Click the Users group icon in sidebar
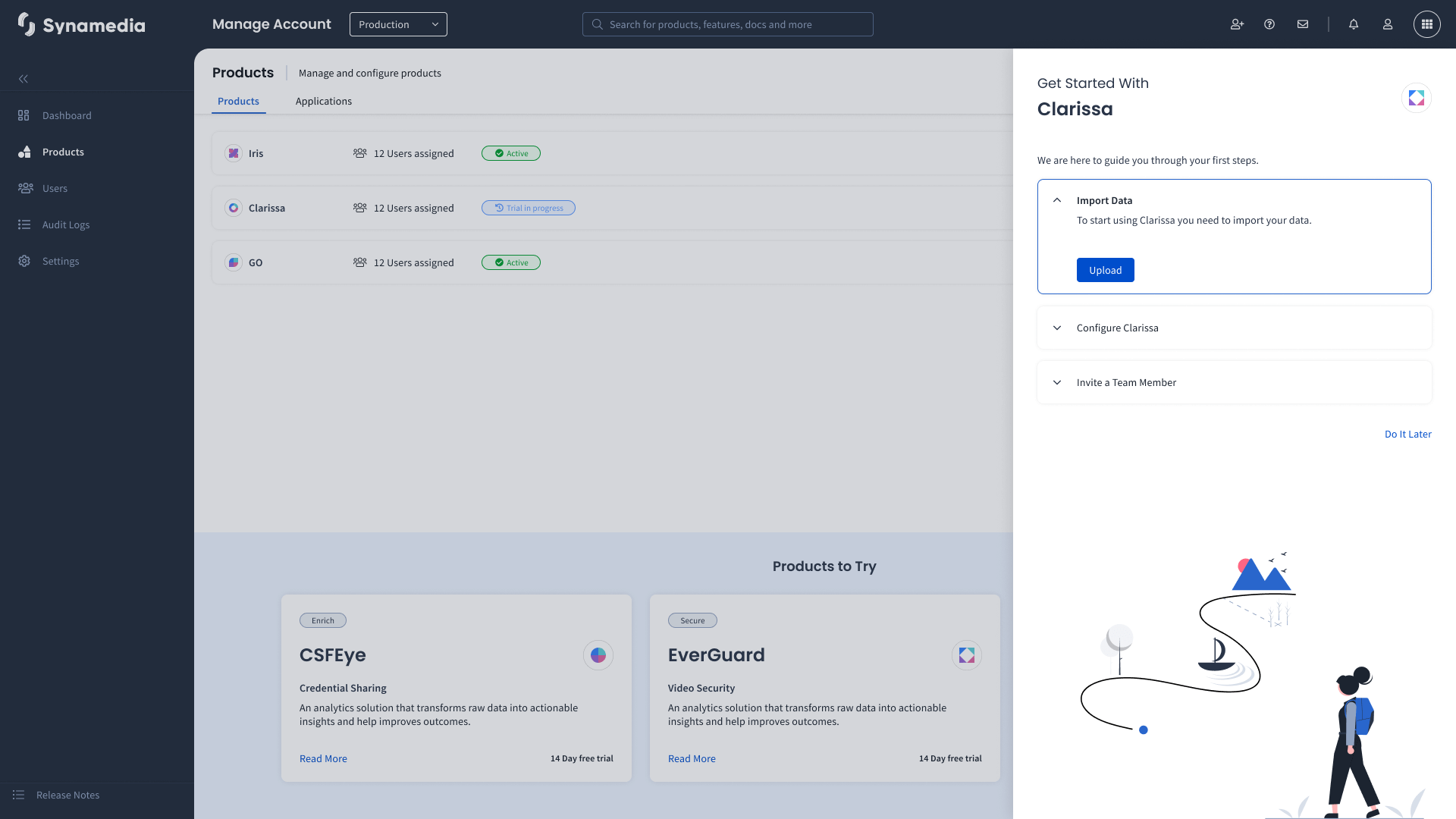Screen dimensions: 1456x819 pyautogui.click(x=25, y=188)
